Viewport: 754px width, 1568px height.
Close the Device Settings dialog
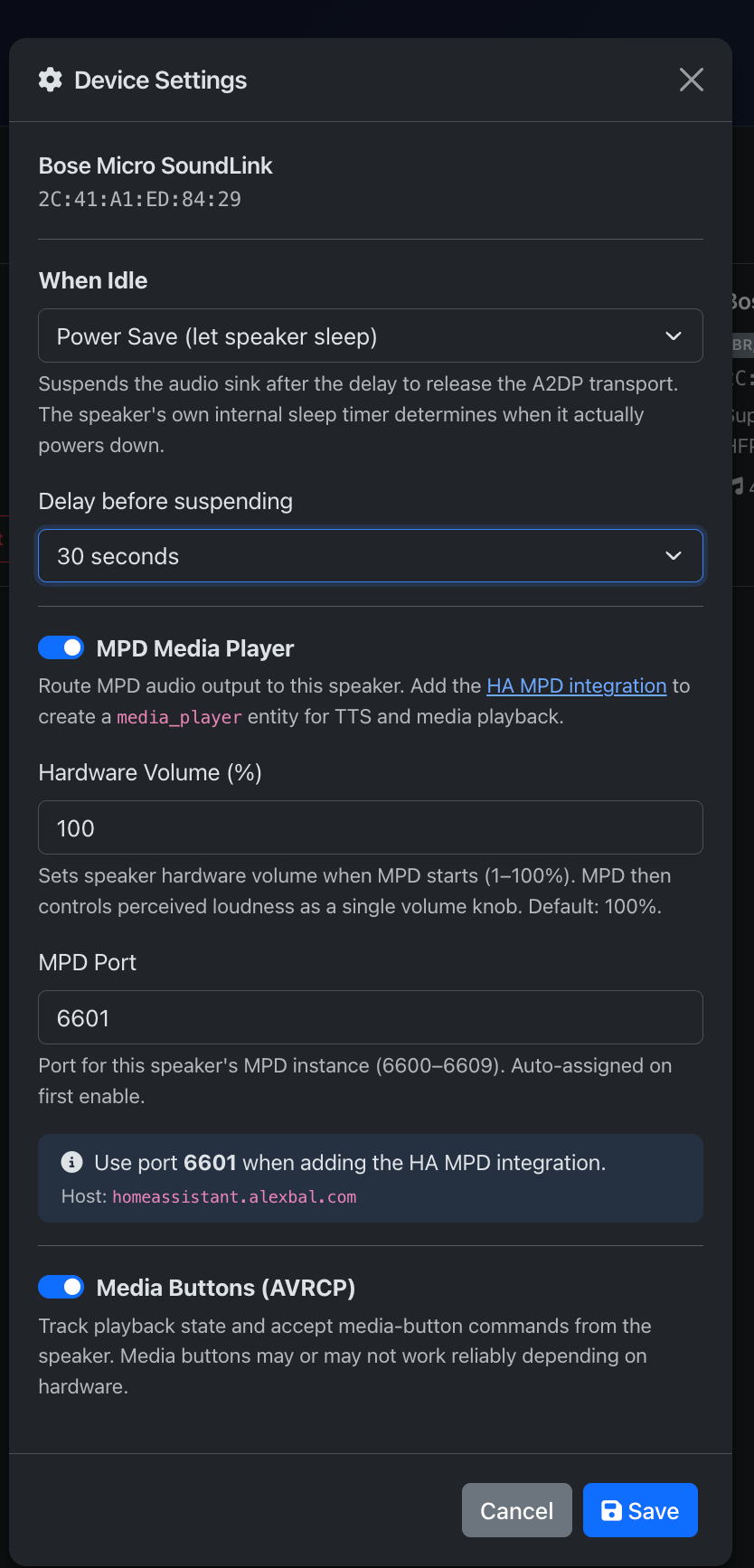pos(692,80)
